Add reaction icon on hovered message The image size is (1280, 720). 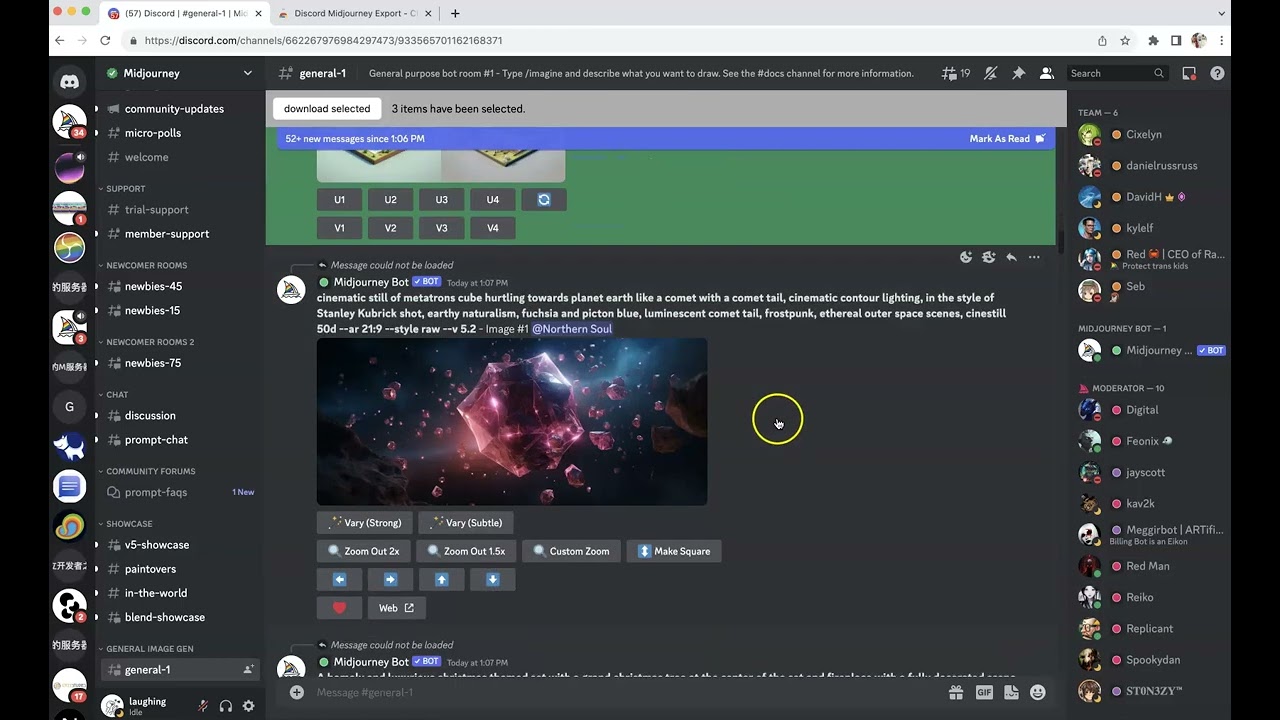tap(966, 257)
